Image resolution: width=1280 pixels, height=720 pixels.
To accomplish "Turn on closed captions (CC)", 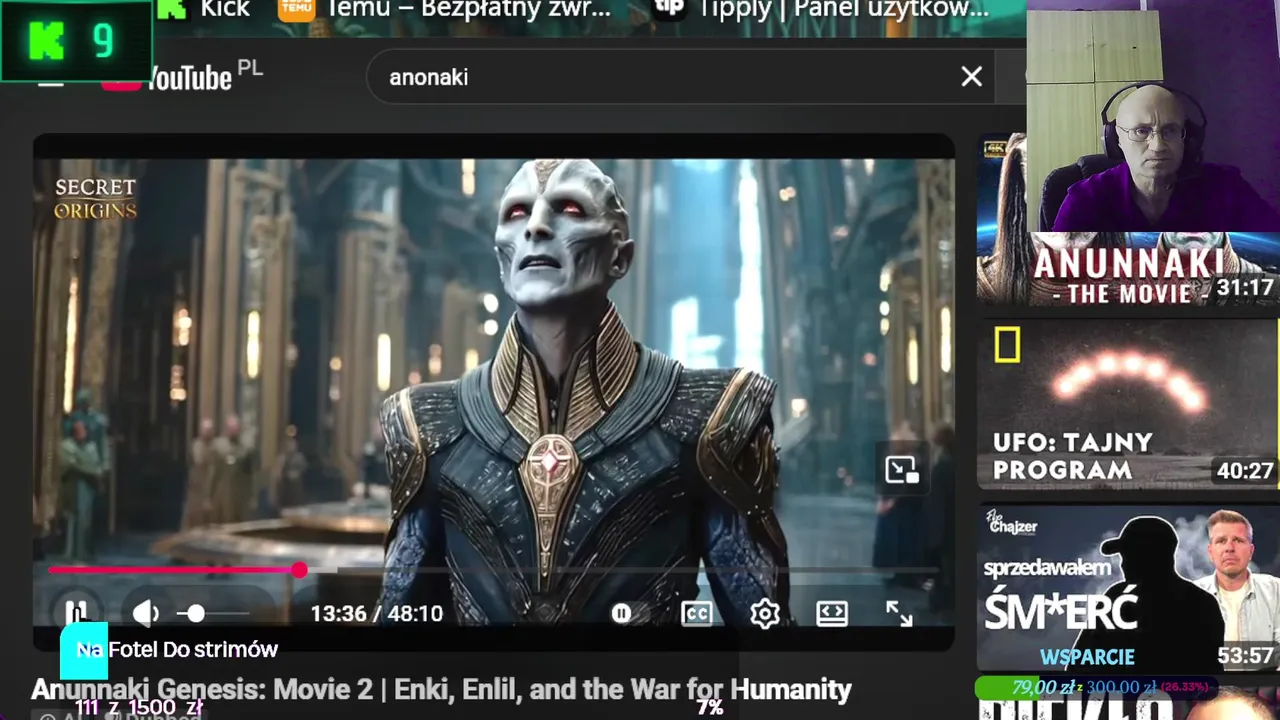I will coord(697,613).
